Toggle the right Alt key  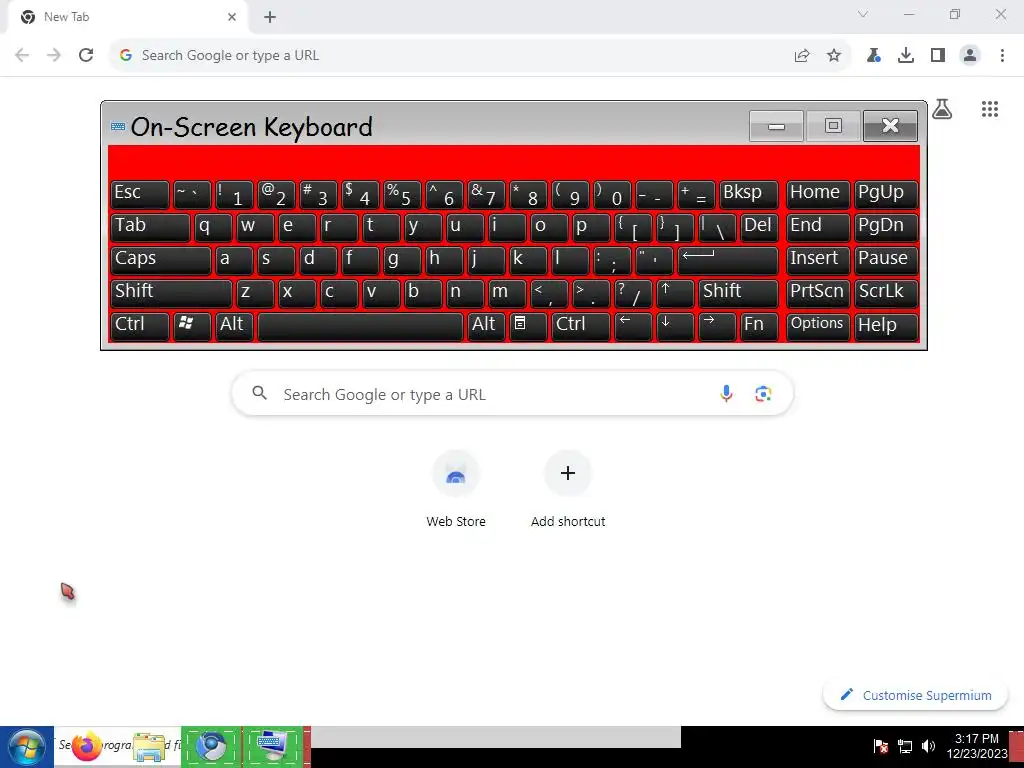486,326
